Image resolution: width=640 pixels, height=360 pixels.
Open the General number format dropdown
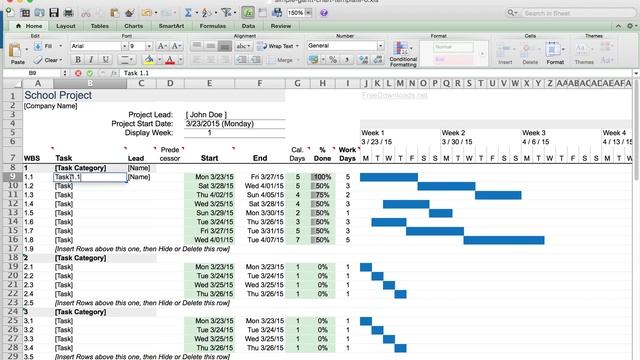click(380, 46)
